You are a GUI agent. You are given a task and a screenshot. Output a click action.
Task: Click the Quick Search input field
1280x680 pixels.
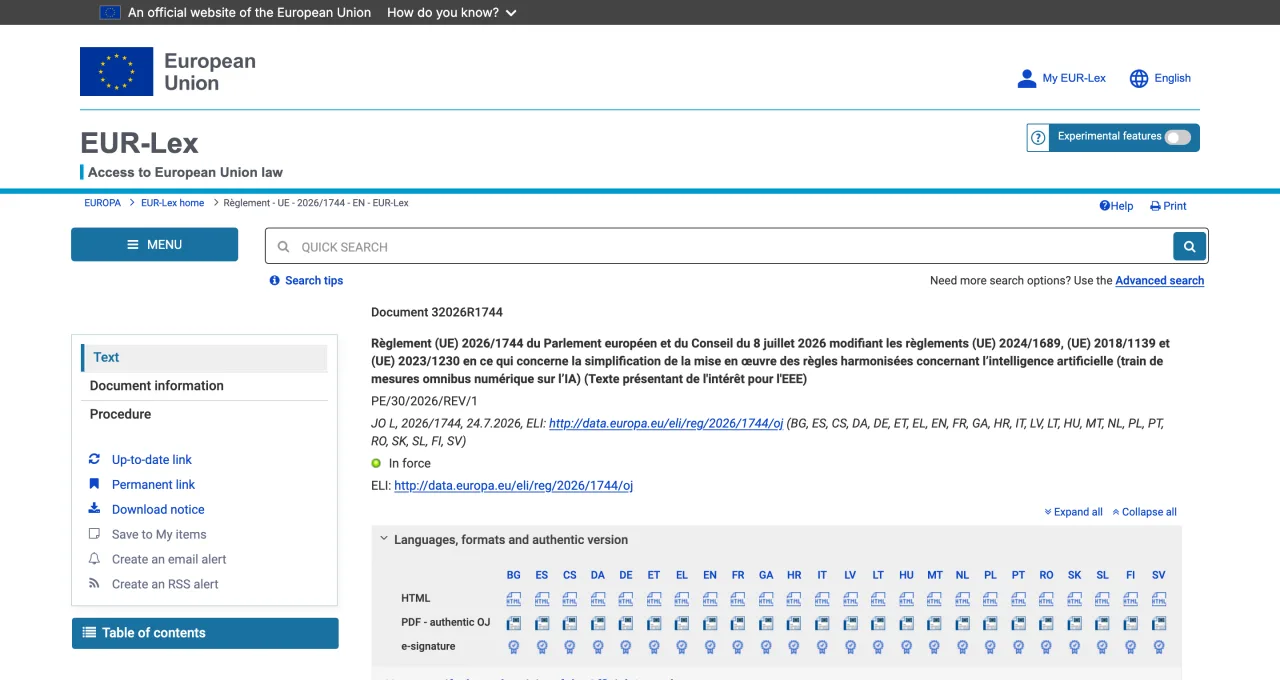(719, 247)
